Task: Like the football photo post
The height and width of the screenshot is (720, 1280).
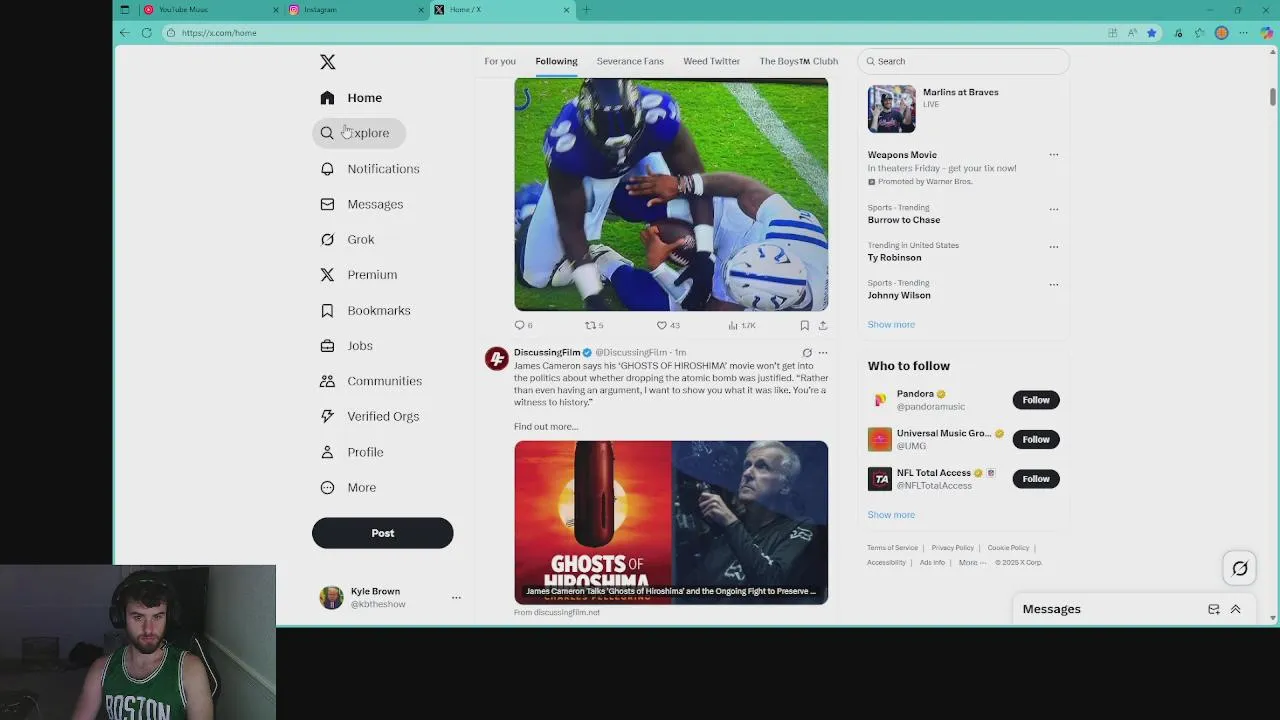Action: pyautogui.click(x=667, y=325)
